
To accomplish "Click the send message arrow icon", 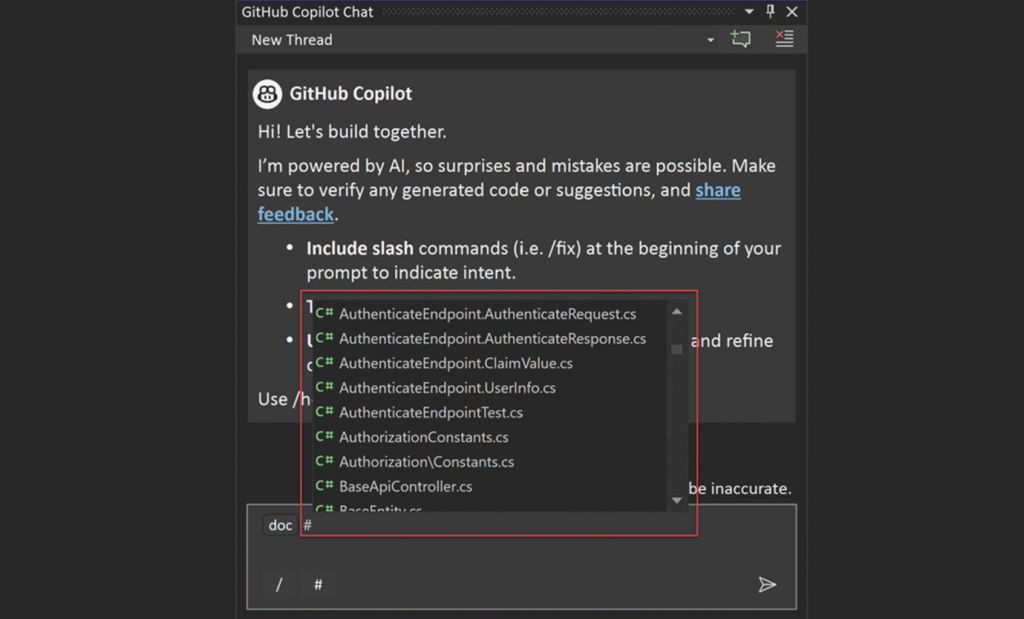I will tap(766, 585).
